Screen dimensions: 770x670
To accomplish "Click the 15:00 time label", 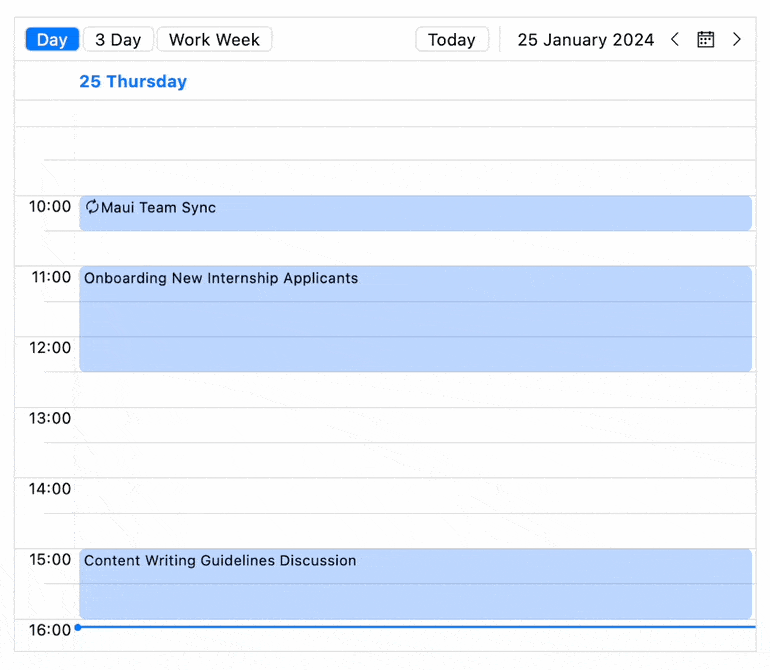I will pyautogui.click(x=50, y=559).
